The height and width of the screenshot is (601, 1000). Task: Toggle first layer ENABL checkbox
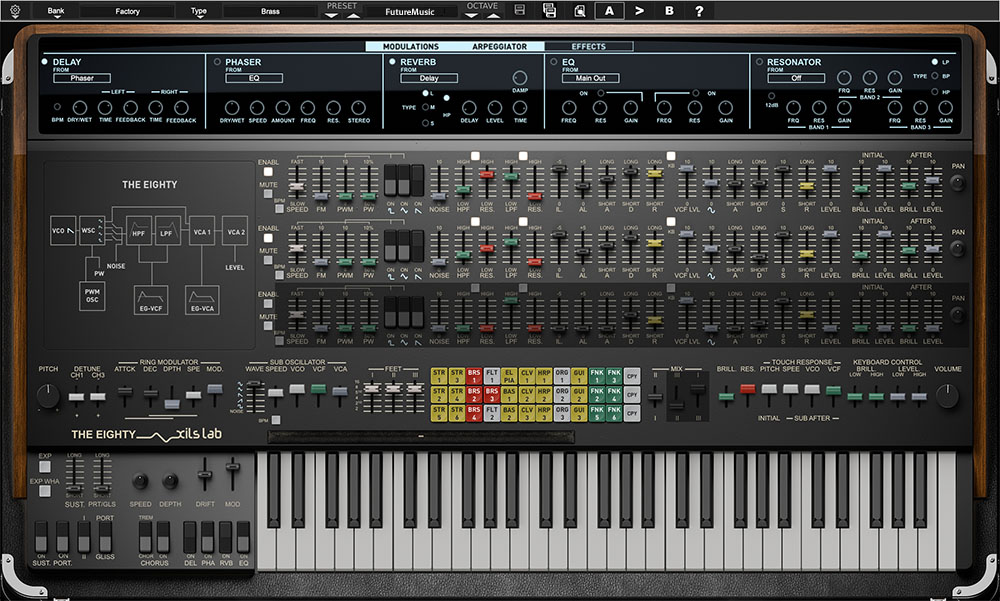pos(268,172)
